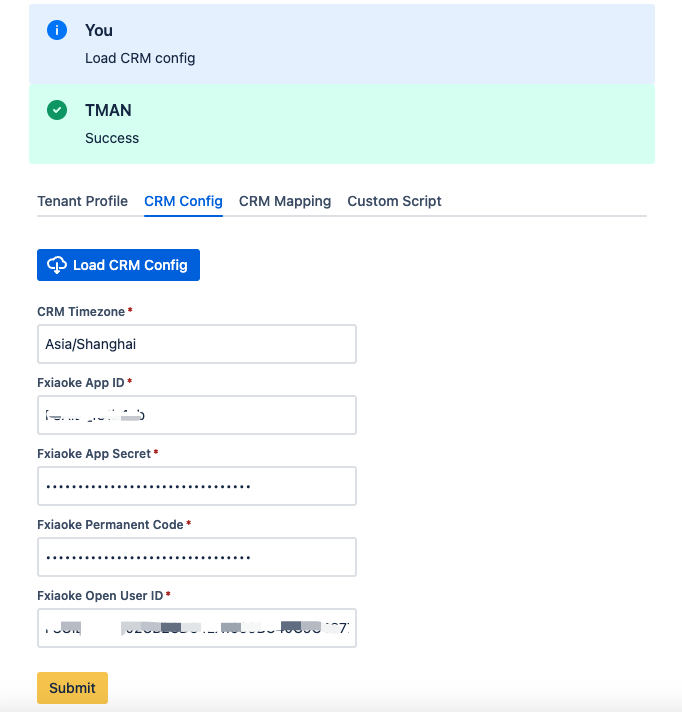Click the Fxiaoke Open User ID label
Image resolution: width=682 pixels, height=712 pixels.
[x=100, y=595]
